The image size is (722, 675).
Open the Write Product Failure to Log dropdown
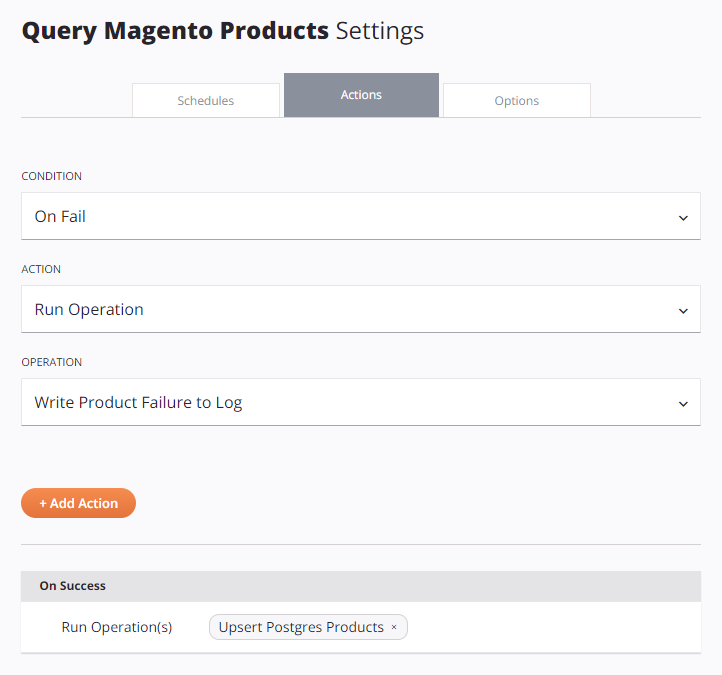(x=360, y=402)
